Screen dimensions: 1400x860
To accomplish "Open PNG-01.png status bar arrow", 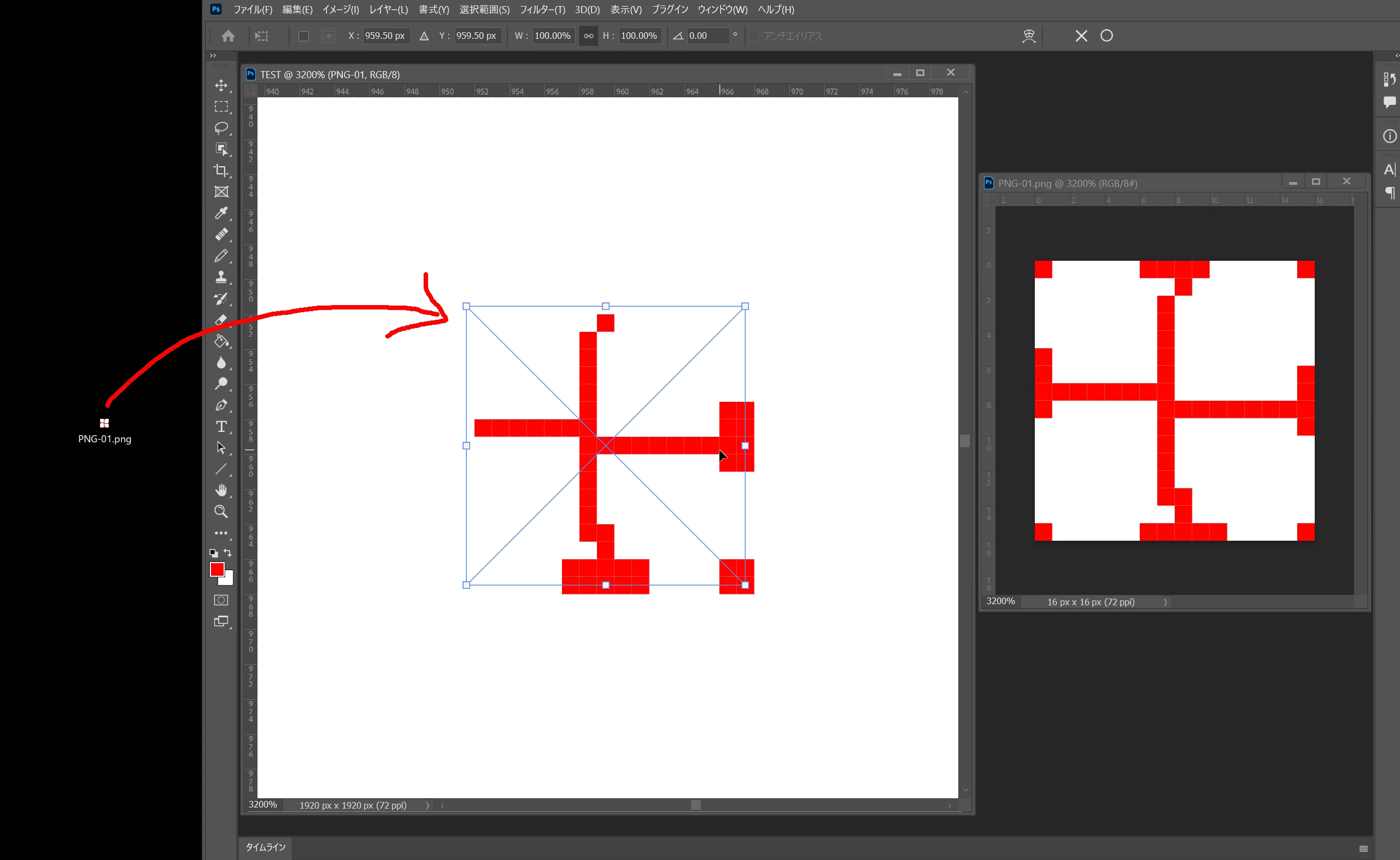I will pos(1165,602).
